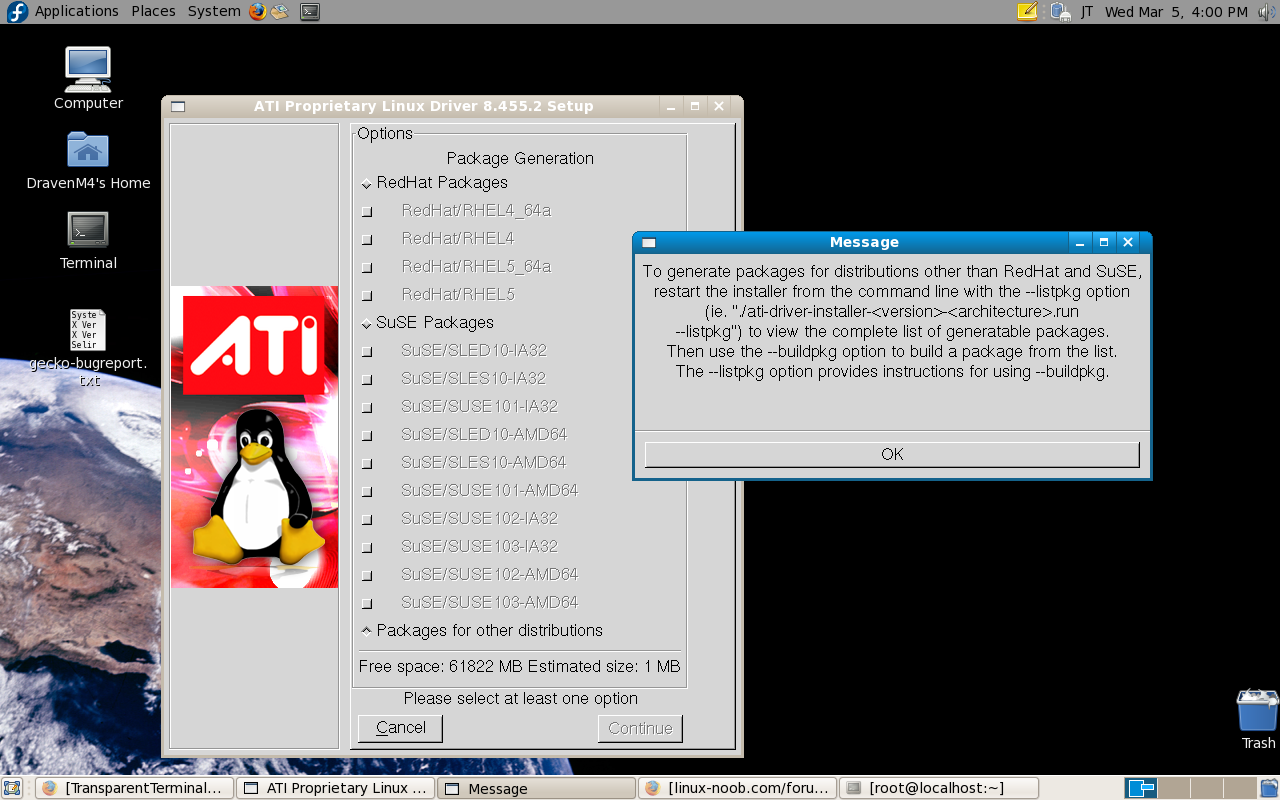
Task: Switch to ATI Proprietary Linux taskbar entry
Action: [x=336, y=788]
